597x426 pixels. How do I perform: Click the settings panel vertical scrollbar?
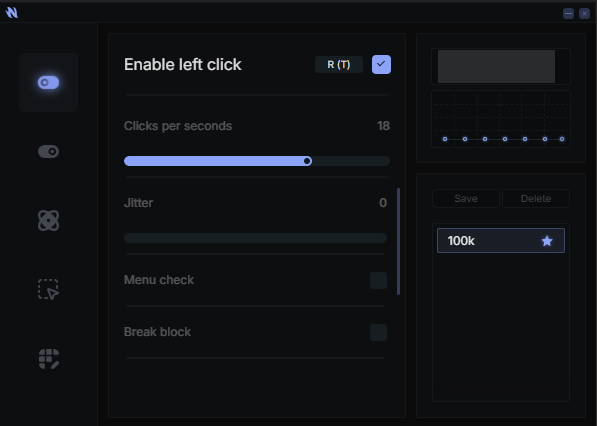[x=399, y=241]
